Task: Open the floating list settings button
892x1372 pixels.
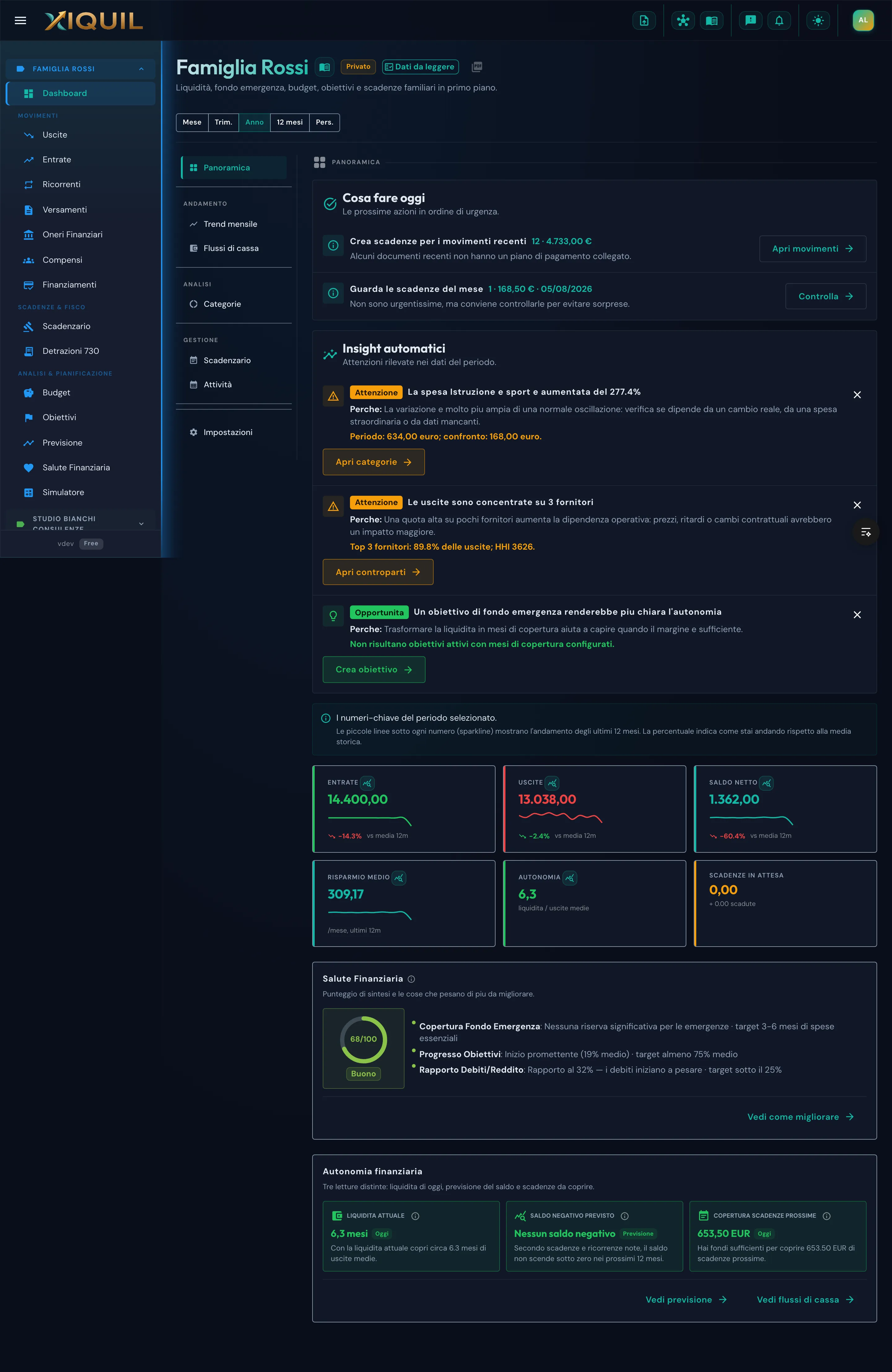Action: [865, 532]
